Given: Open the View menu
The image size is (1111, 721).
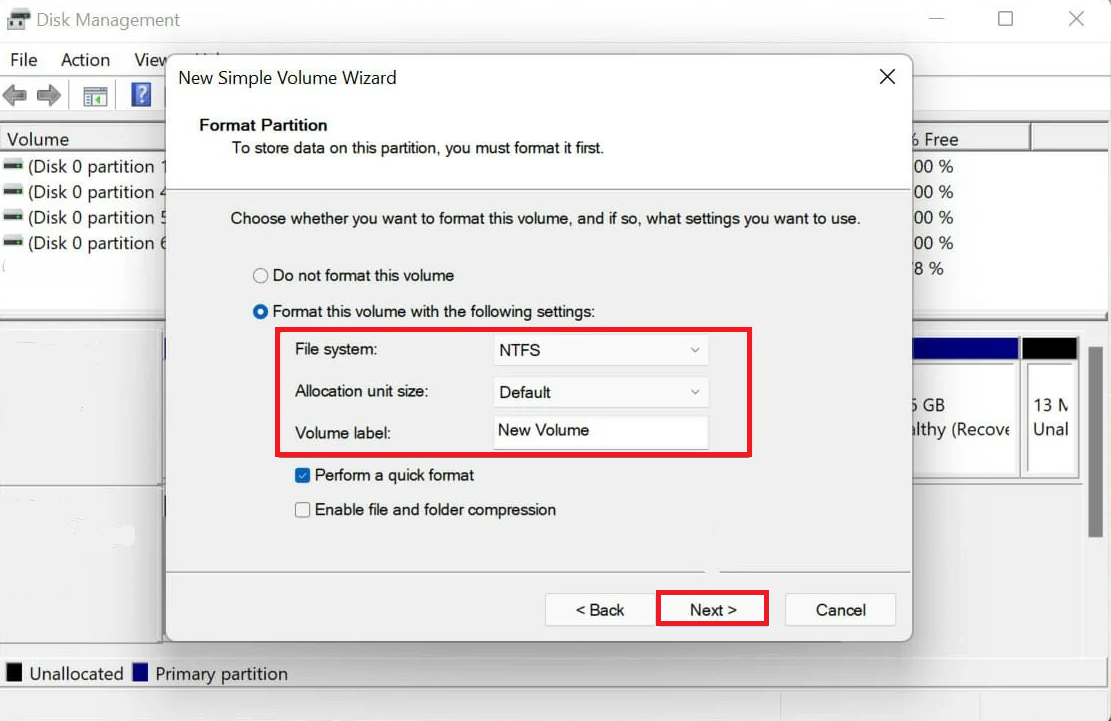Looking at the screenshot, I should (150, 59).
